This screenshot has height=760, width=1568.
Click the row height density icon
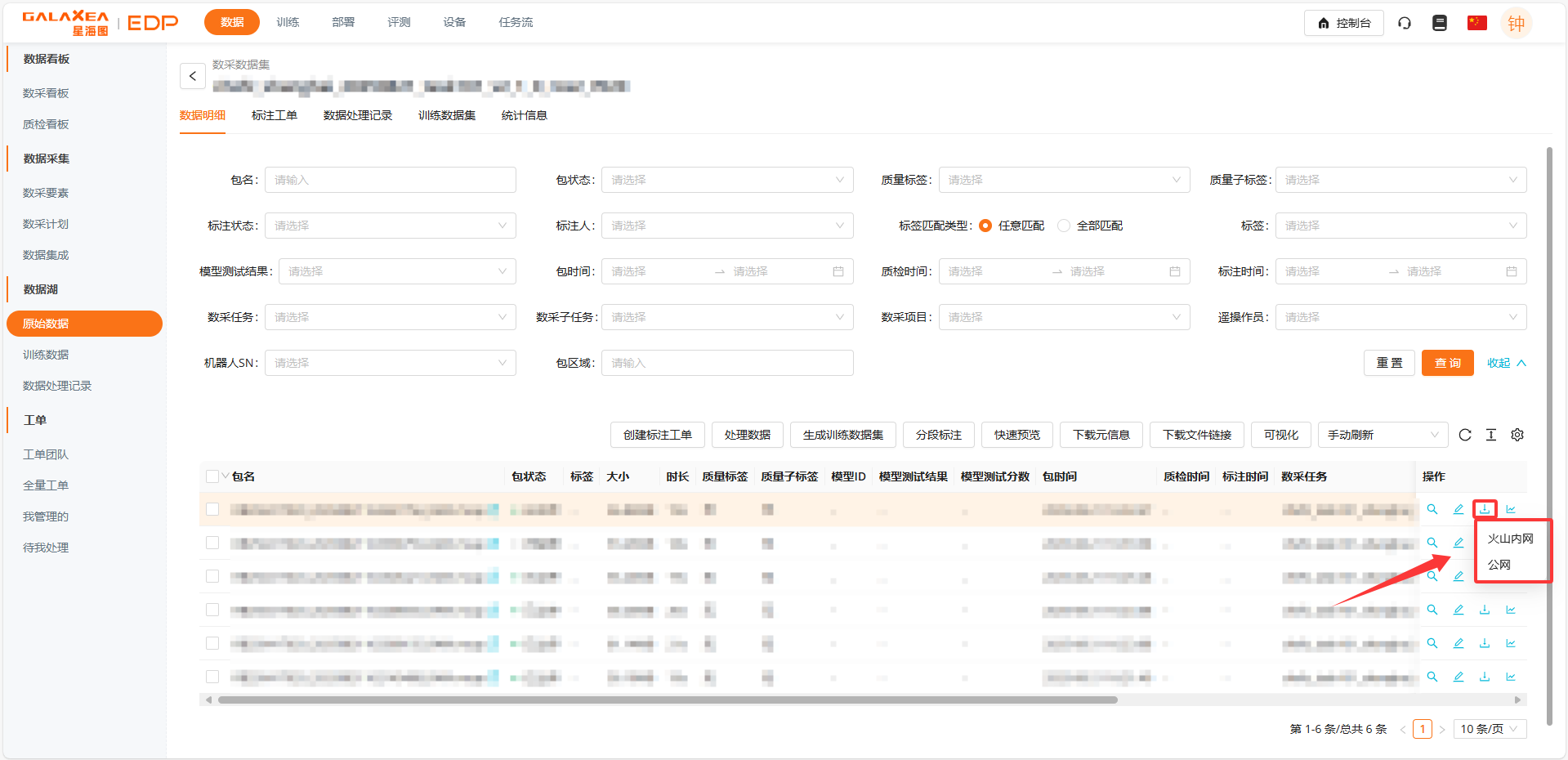coord(1490,435)
